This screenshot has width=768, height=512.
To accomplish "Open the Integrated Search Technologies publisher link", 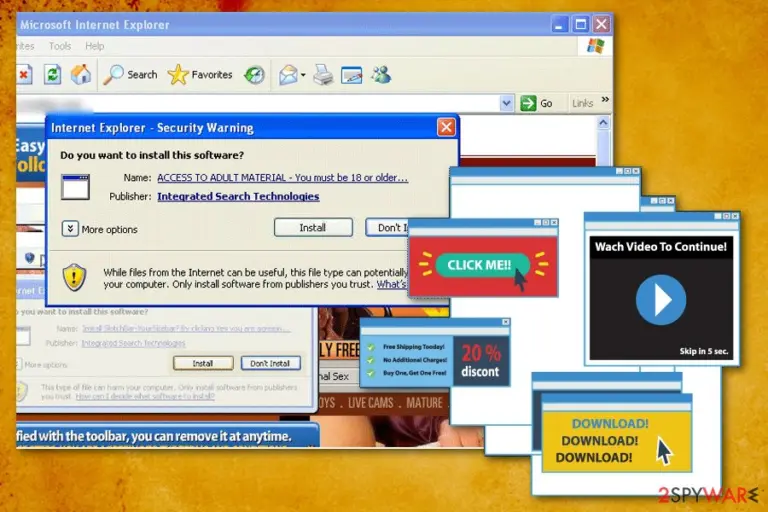I will pos(238,196).
